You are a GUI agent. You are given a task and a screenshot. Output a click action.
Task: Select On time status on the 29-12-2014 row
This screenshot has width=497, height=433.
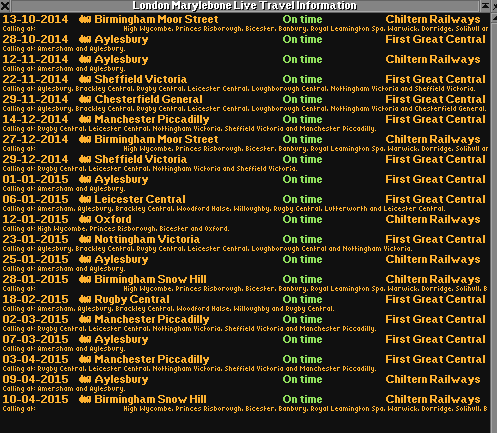pyautogui.click(x=302, y=159)
